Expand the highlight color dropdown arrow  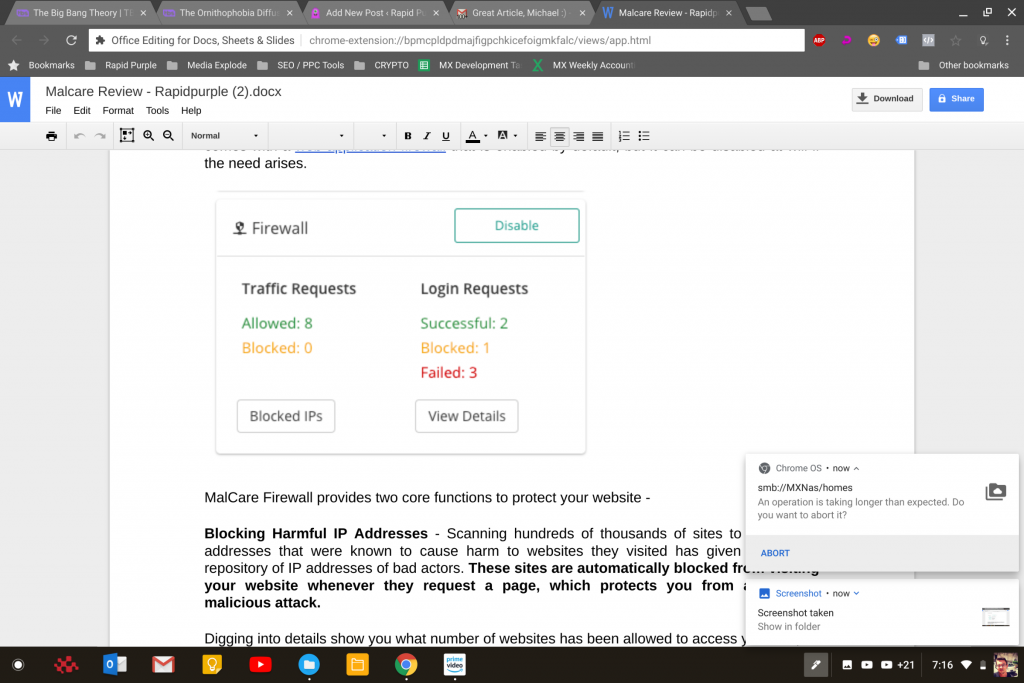tap(515, 136)
